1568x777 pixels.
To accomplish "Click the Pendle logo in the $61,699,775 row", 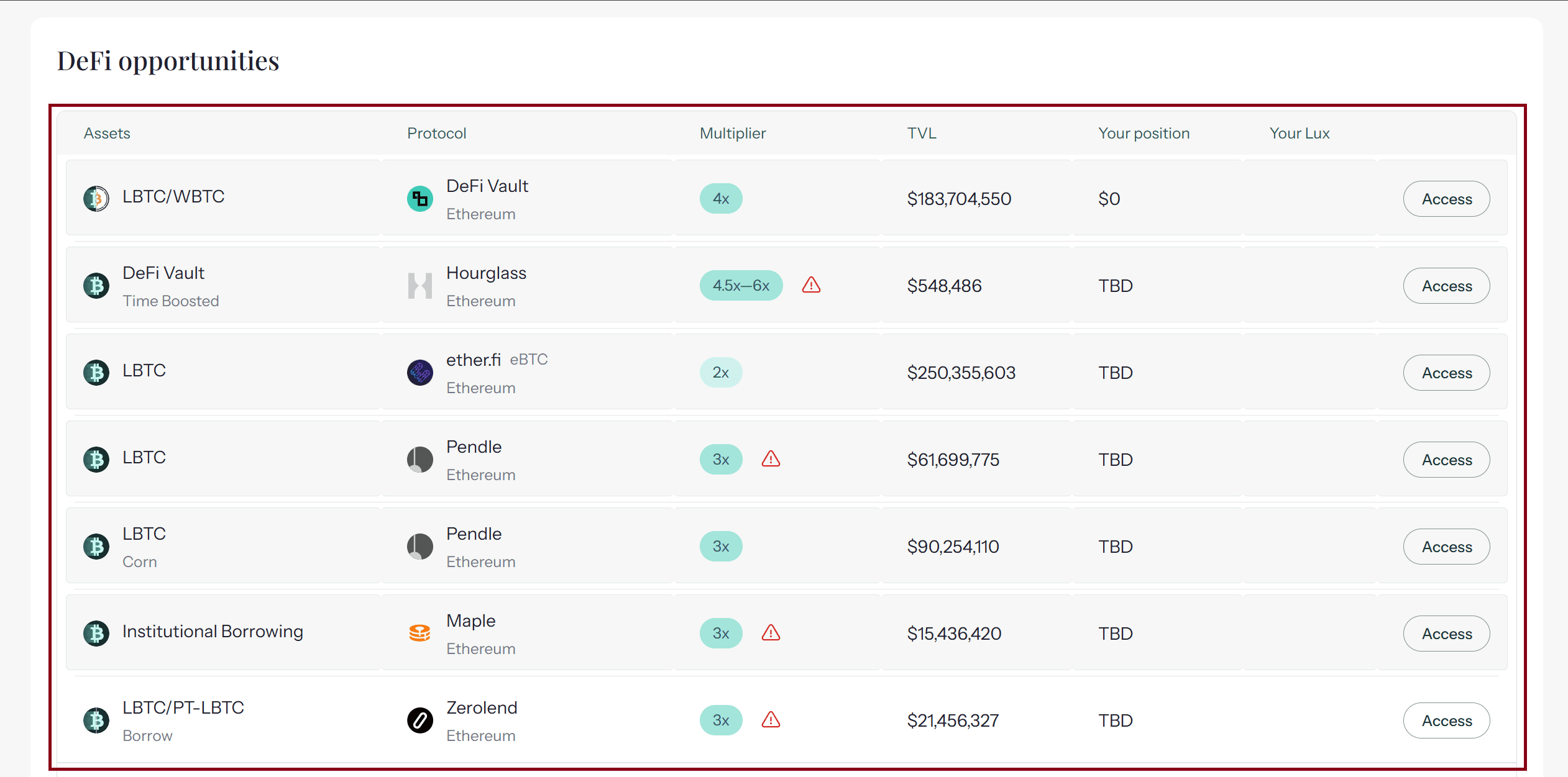I will 420,460.
